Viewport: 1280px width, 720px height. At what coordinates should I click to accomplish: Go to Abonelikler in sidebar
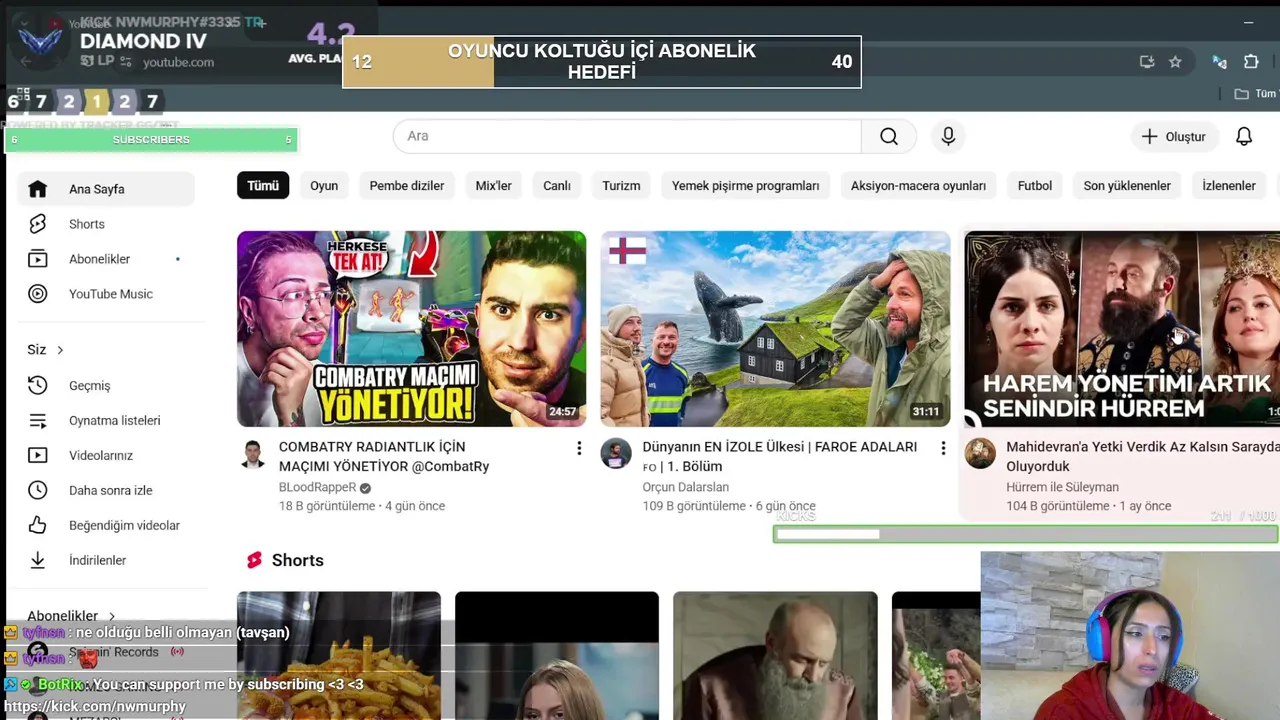(x=105, y=259)
